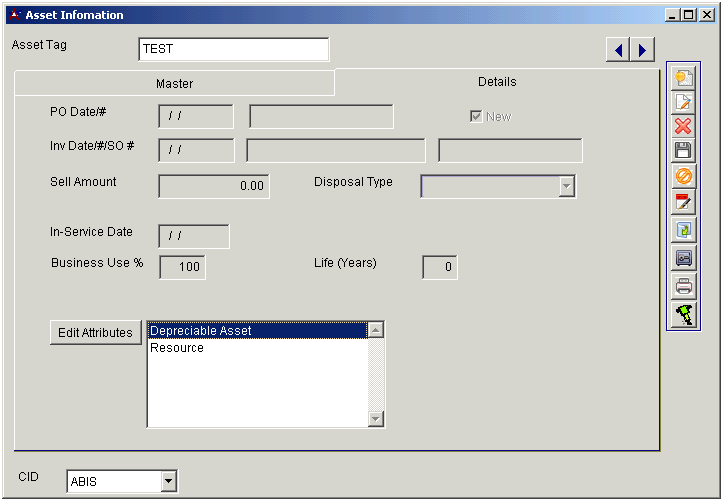Image resolution: width=723 pixels, height=501 pixels.
Task: Switch to the Details tab
Action: tap(497, 82)
